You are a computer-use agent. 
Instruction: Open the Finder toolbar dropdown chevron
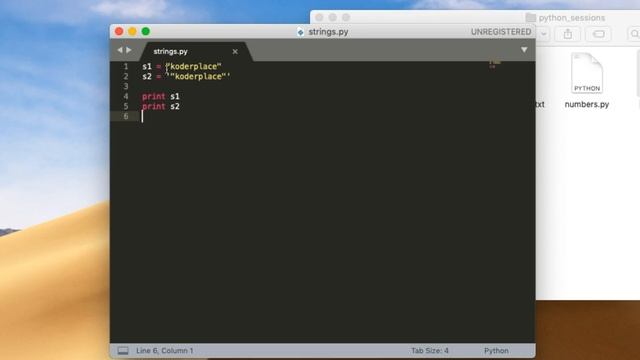click(x=543, y=34)
